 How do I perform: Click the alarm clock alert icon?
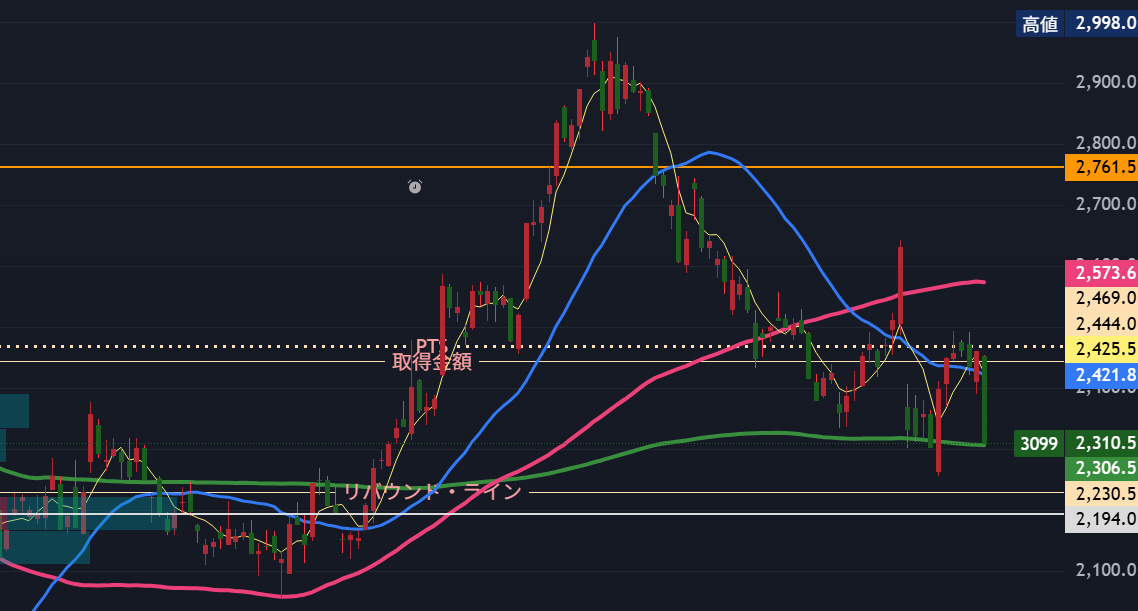(415, 186)
